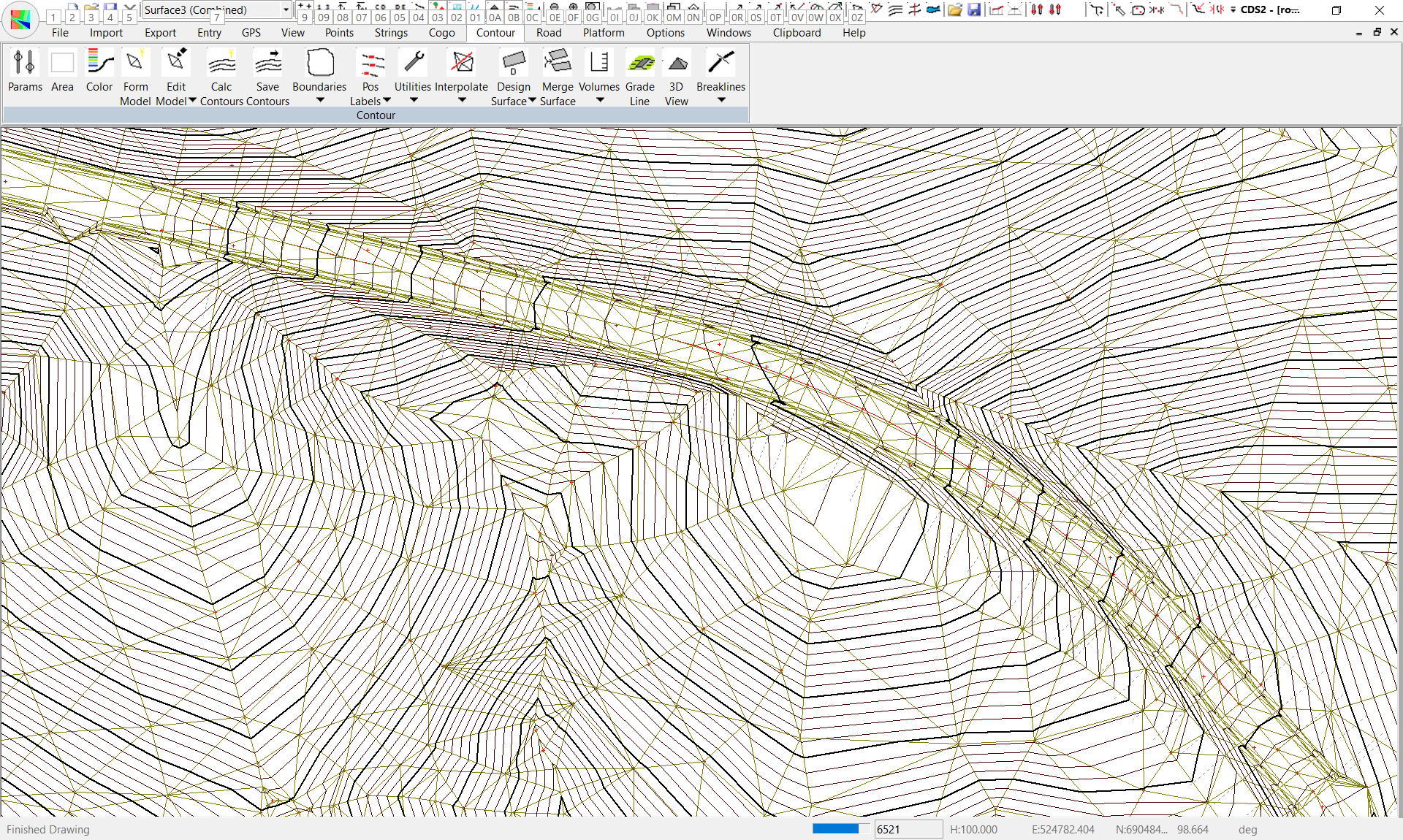
Task: Open the Color settings tool
Action: [99, 64]
